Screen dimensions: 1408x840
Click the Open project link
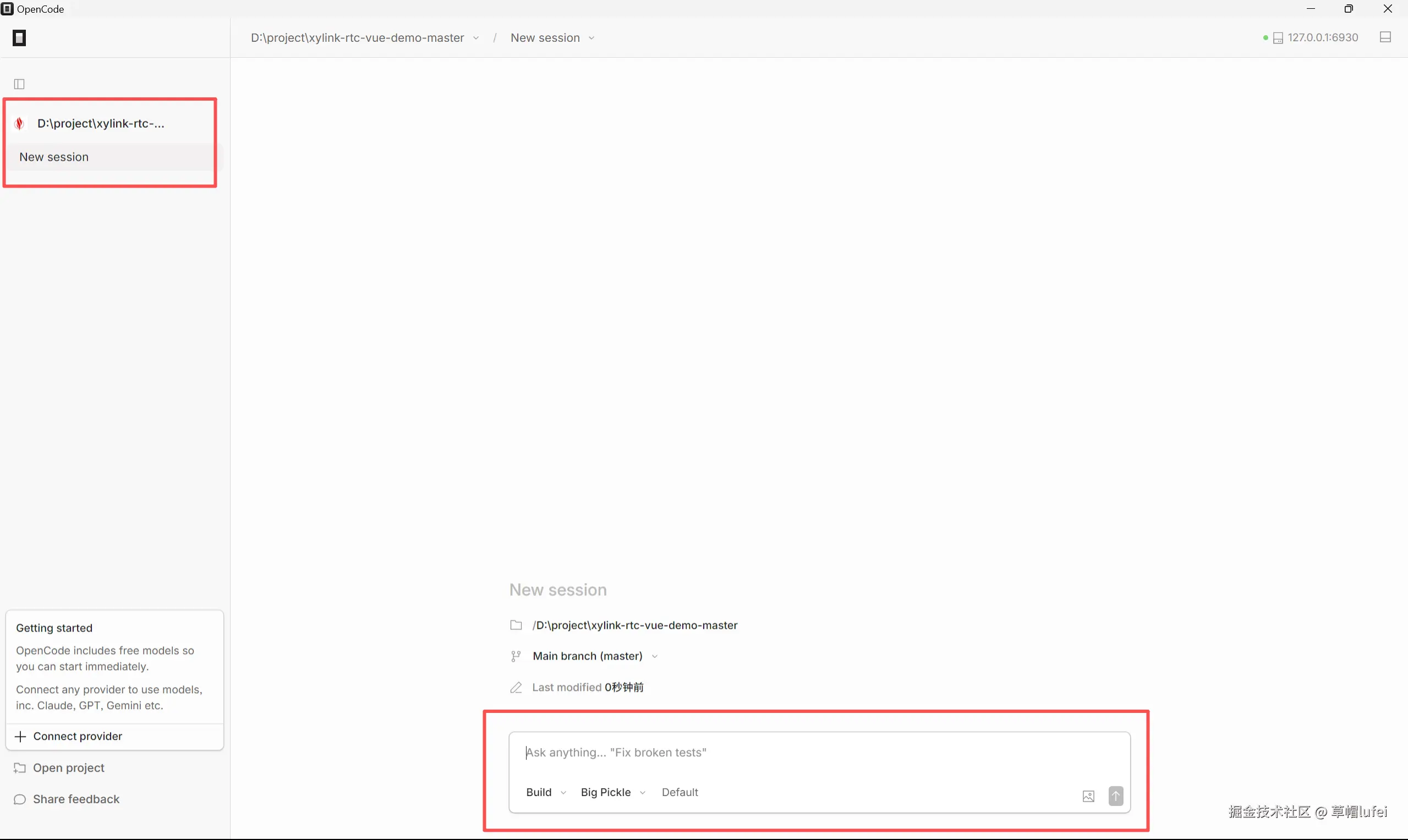(69, 767)
